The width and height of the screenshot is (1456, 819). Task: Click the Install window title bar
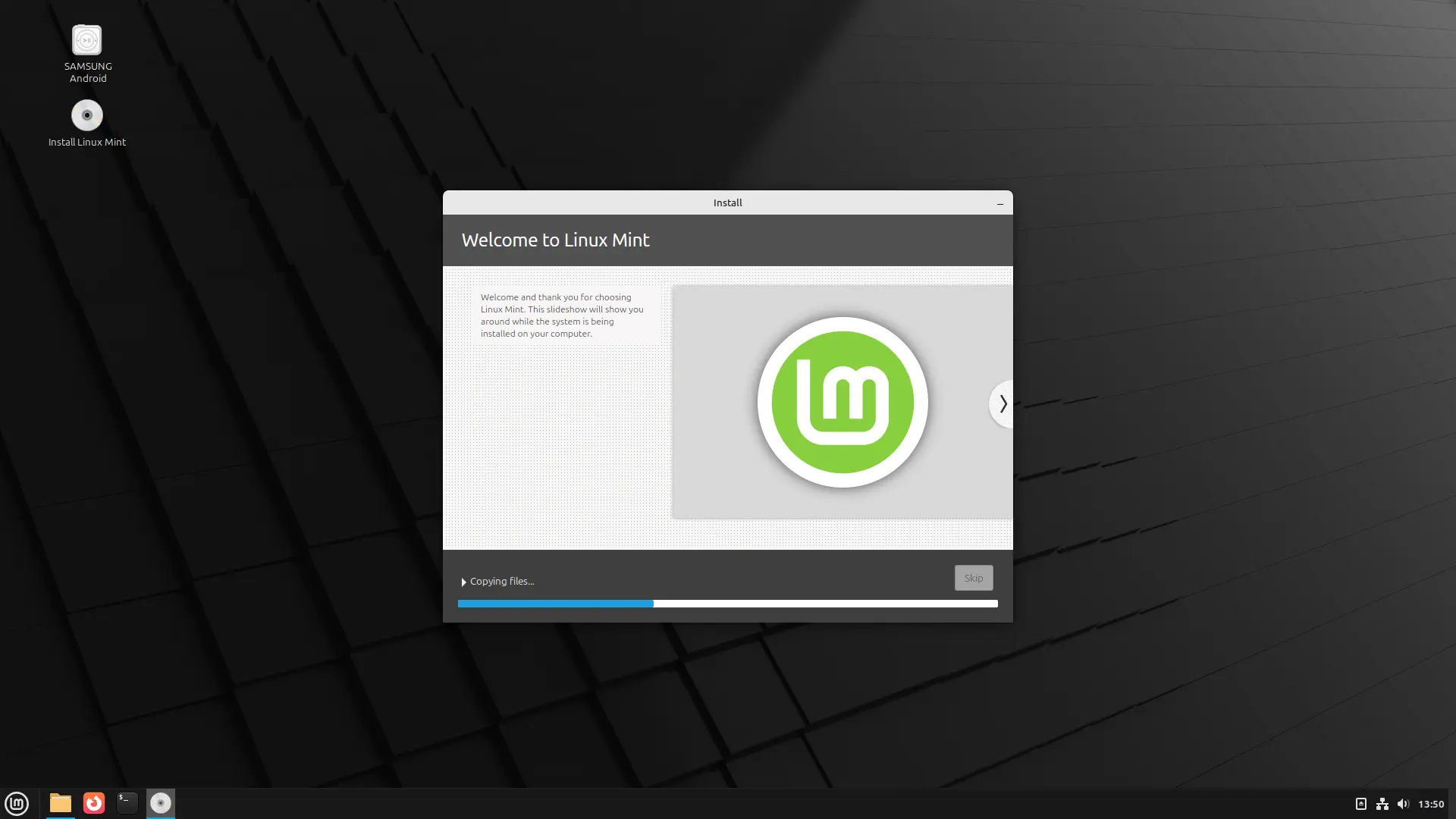pyautogui.click(x=728, y=202)
